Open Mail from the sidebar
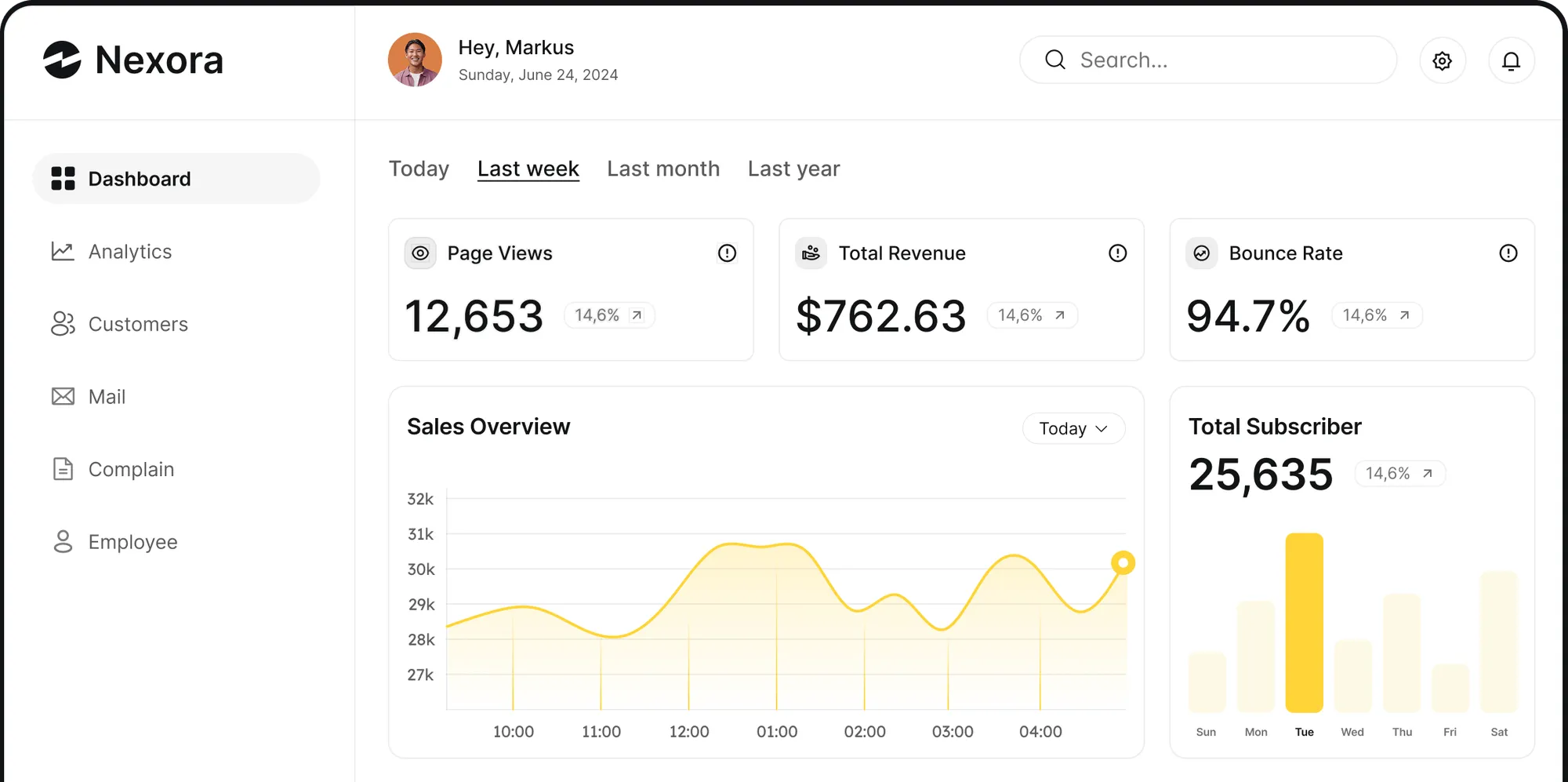This screenshot has height=782, width=1568. pyautogui.click(x=106, y=397)
